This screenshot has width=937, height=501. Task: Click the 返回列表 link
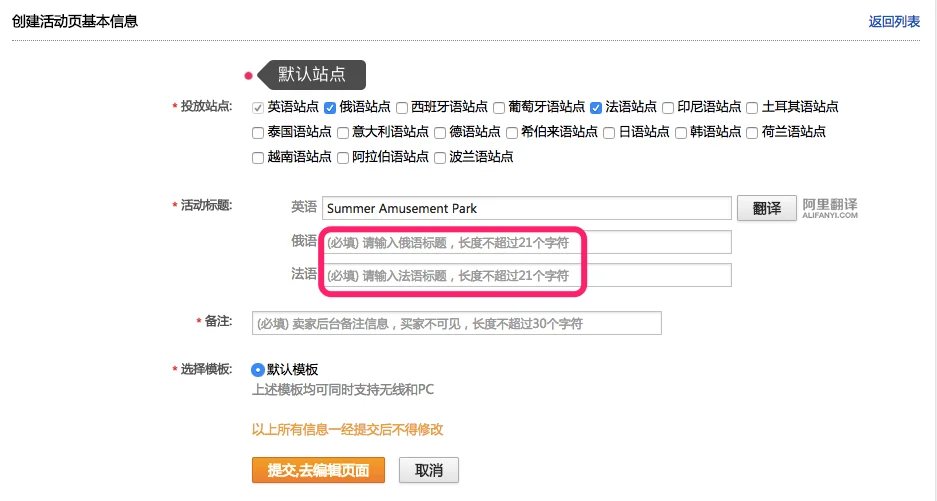coord(894,22)
